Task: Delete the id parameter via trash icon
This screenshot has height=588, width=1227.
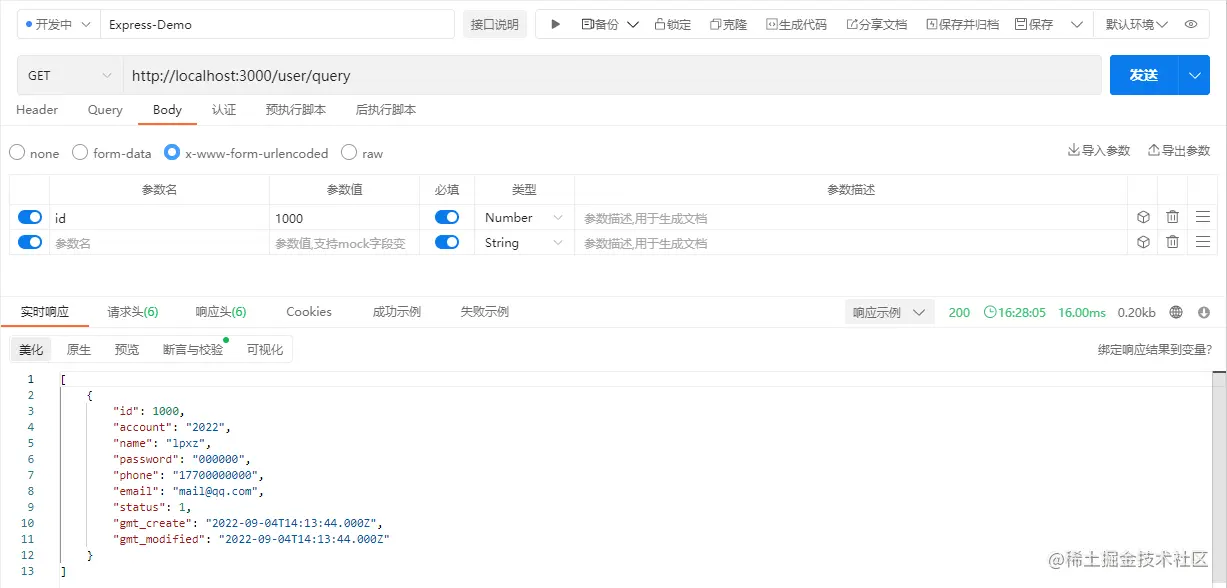Action: point(1172,216)
